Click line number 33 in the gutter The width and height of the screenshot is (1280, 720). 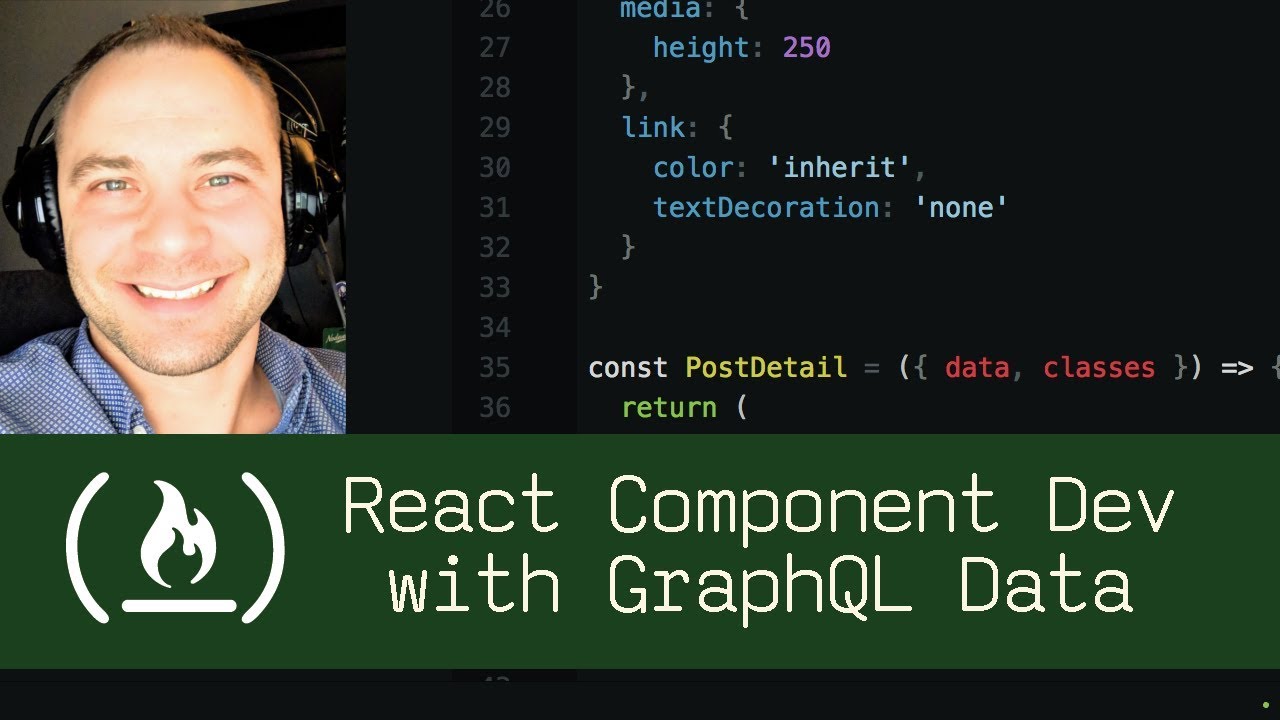click(x=495, y=287)
